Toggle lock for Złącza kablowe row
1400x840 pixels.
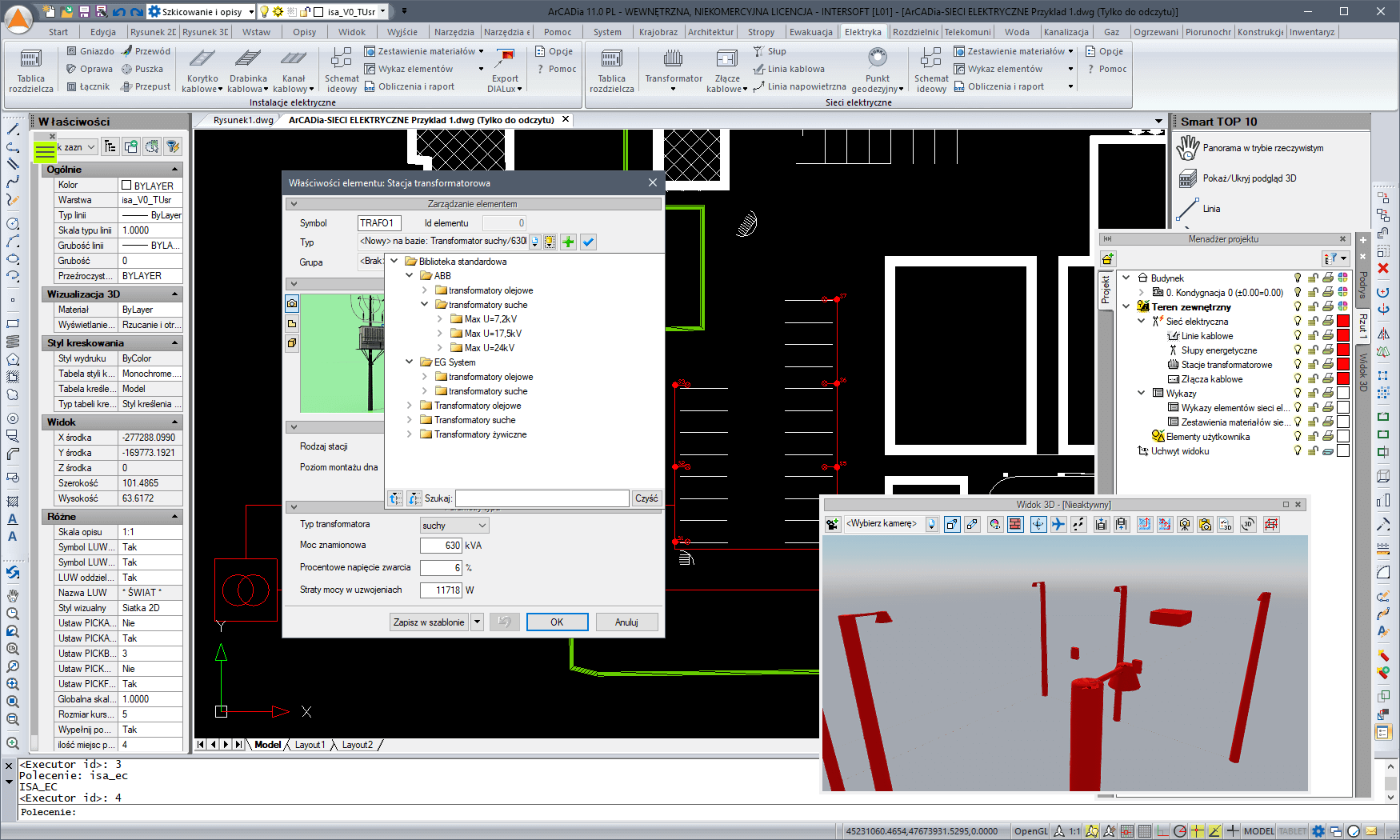[1313, 379]
